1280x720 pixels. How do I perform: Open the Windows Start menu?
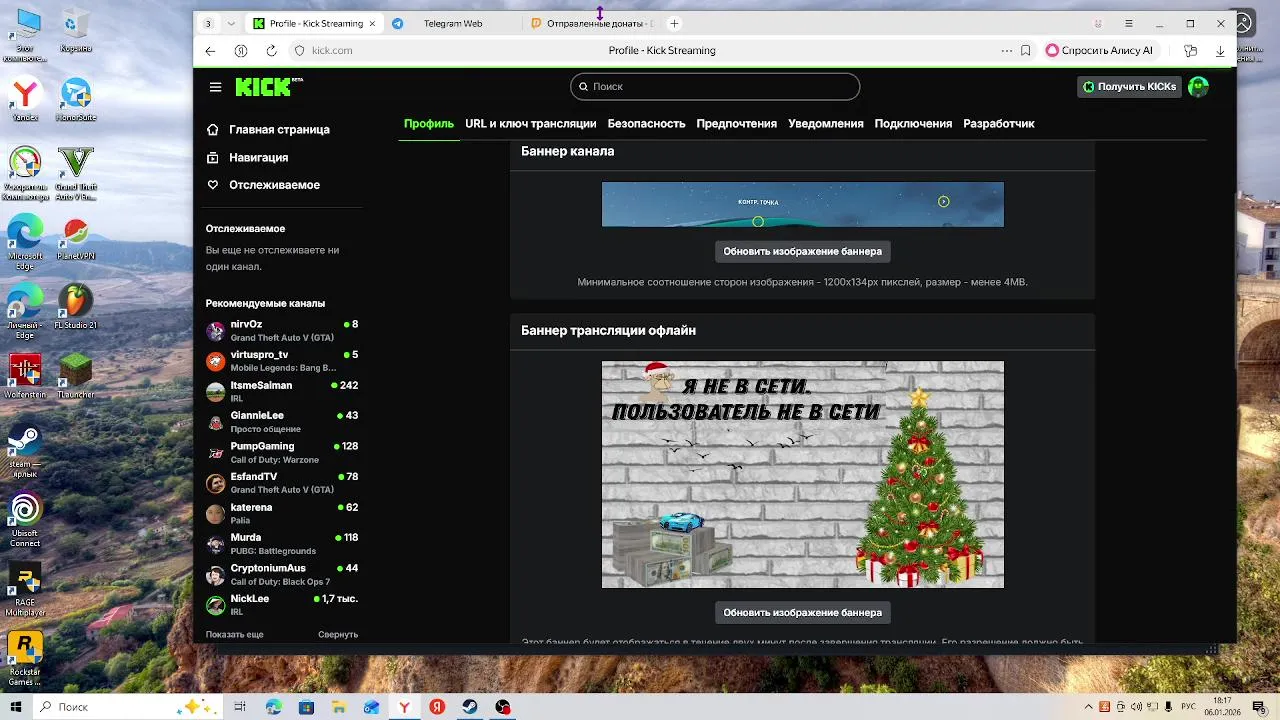click(x=15, y=707)
